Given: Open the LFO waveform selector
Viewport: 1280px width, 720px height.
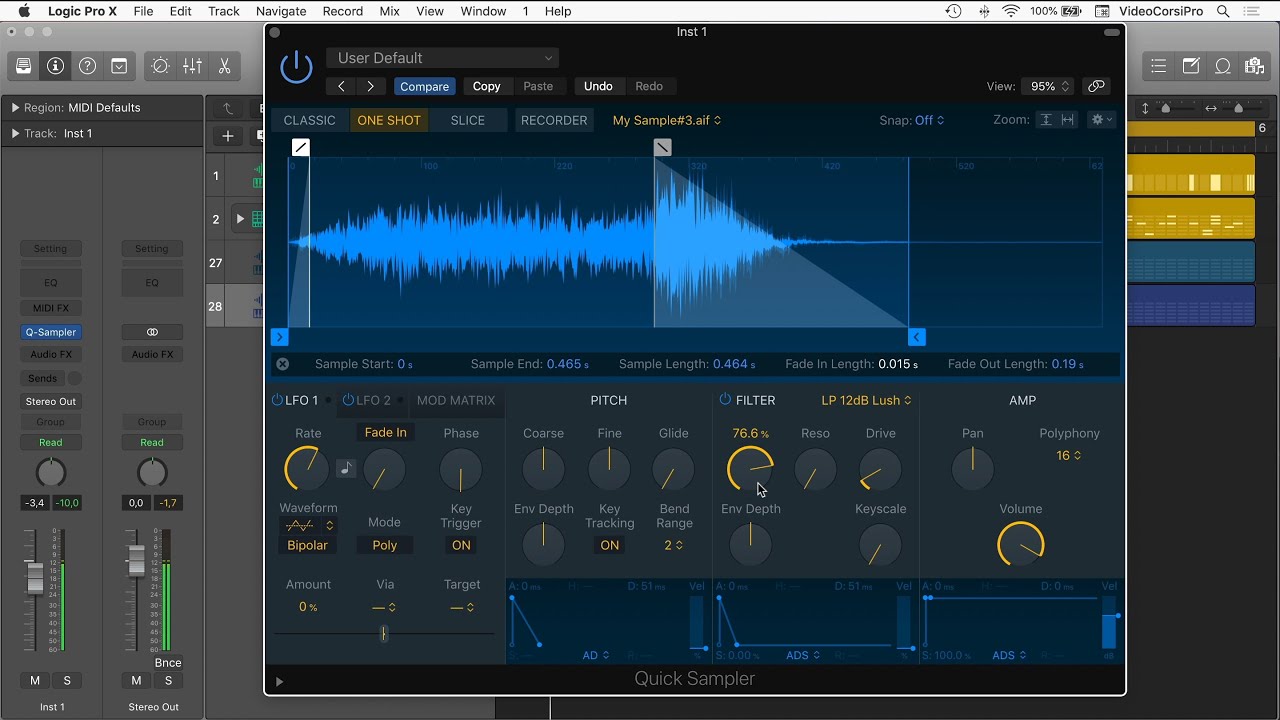Looking at the screenshot, I should point(308,525).
